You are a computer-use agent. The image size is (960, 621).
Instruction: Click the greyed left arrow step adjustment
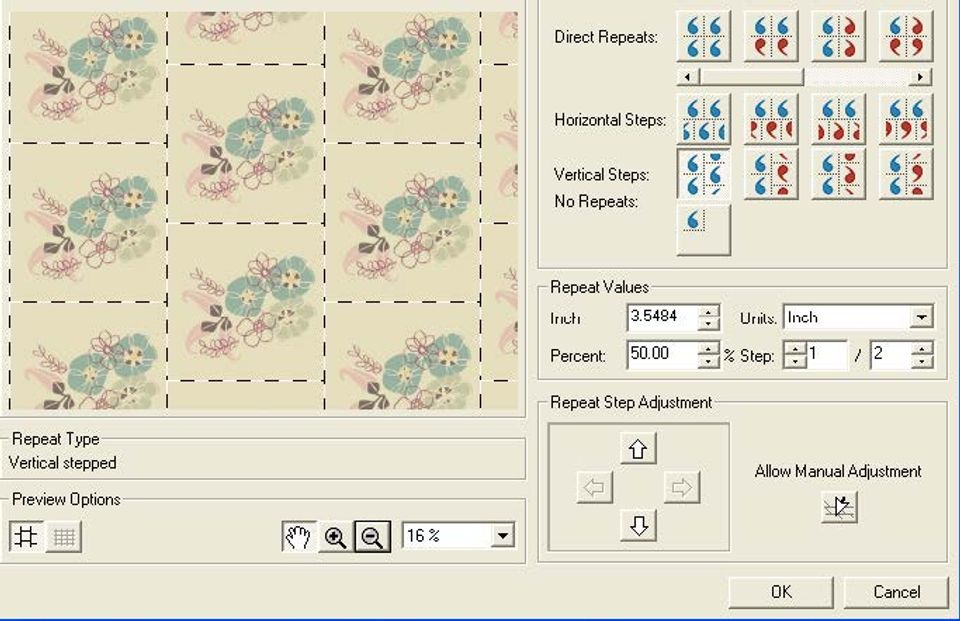coord(594,487)
